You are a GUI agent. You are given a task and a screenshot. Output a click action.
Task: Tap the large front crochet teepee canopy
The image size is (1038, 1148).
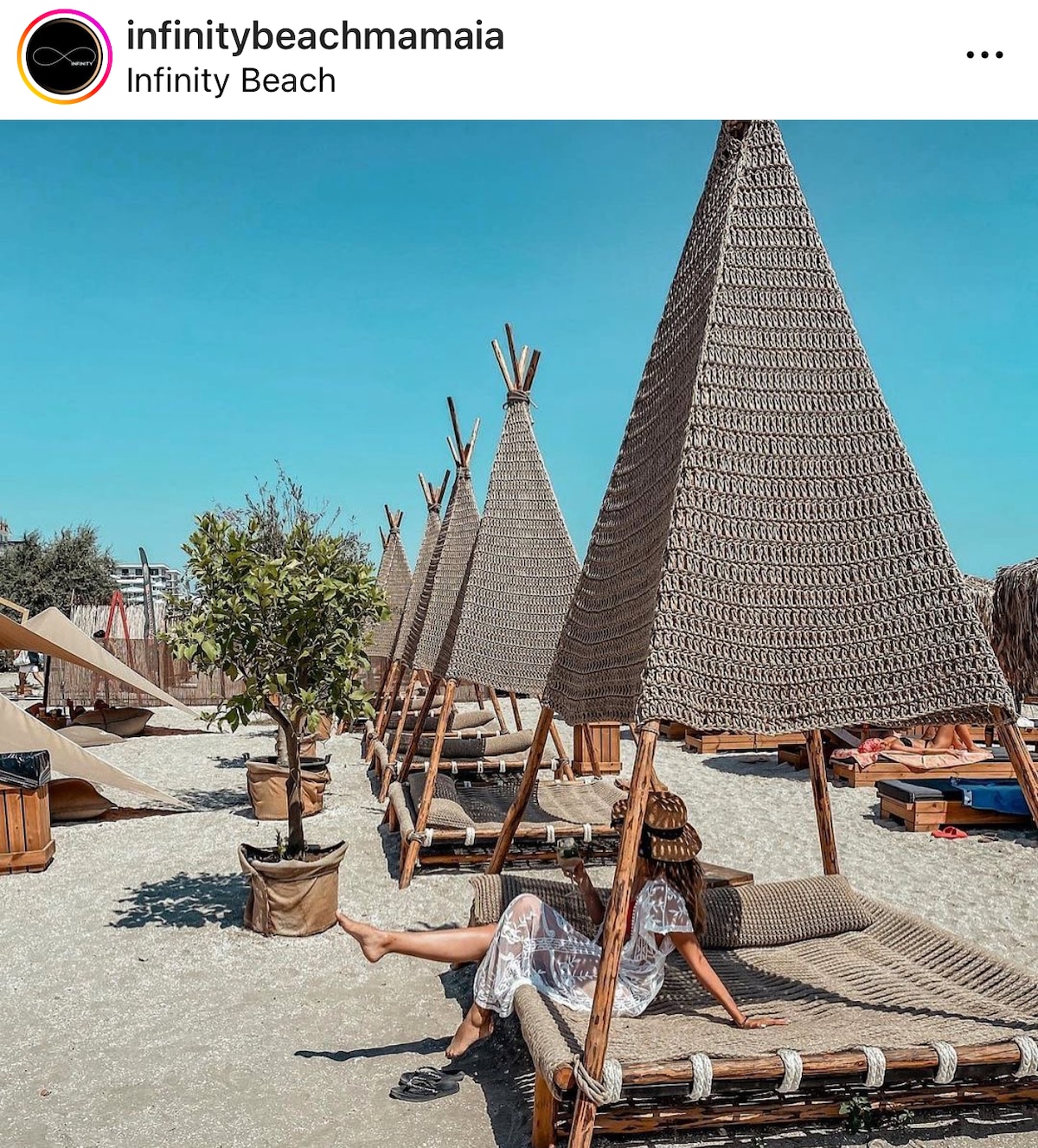778,450
